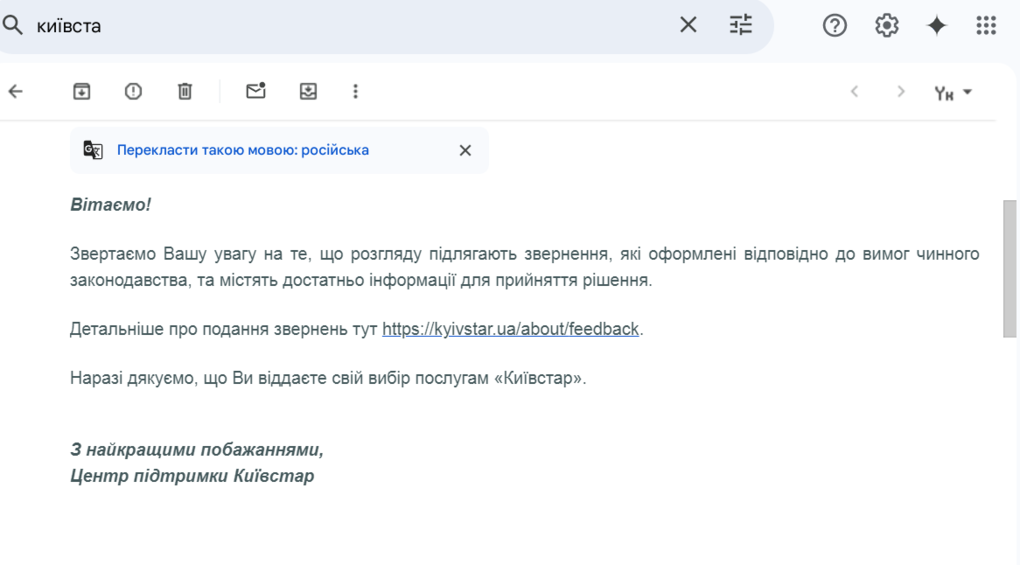Viewport: 1020px width, 565px height.
Task: Clear the search box text
Action: 688,26
